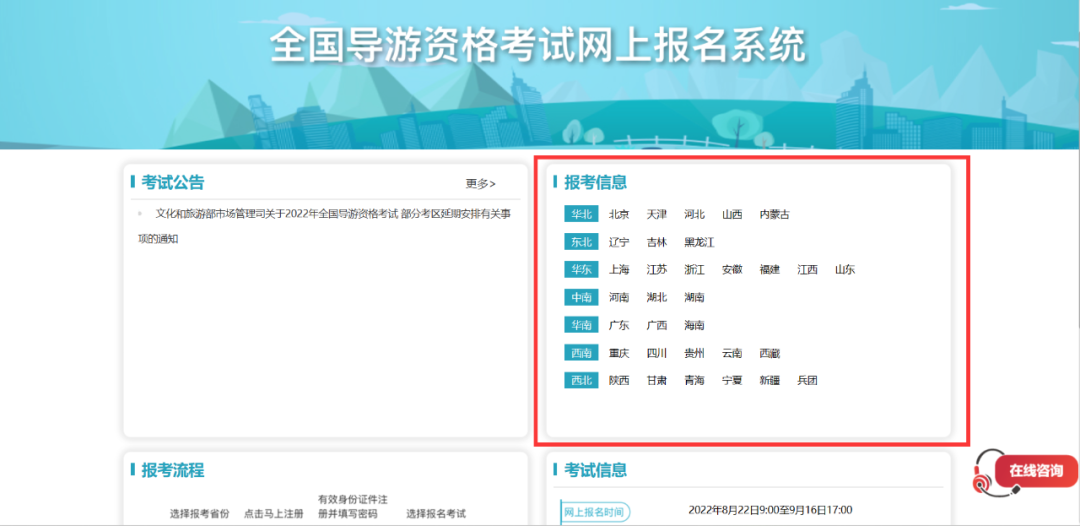Click the 考试信息 section heading

[x=596, y=470]
